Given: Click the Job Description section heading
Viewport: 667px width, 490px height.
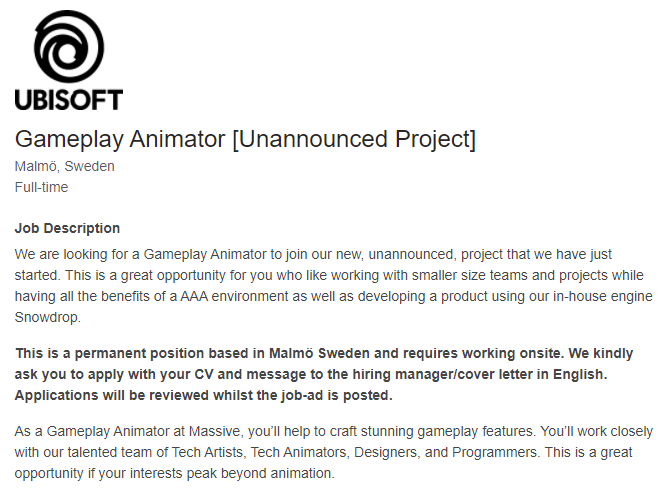Looking at the screenshot, I should point(67,228).
